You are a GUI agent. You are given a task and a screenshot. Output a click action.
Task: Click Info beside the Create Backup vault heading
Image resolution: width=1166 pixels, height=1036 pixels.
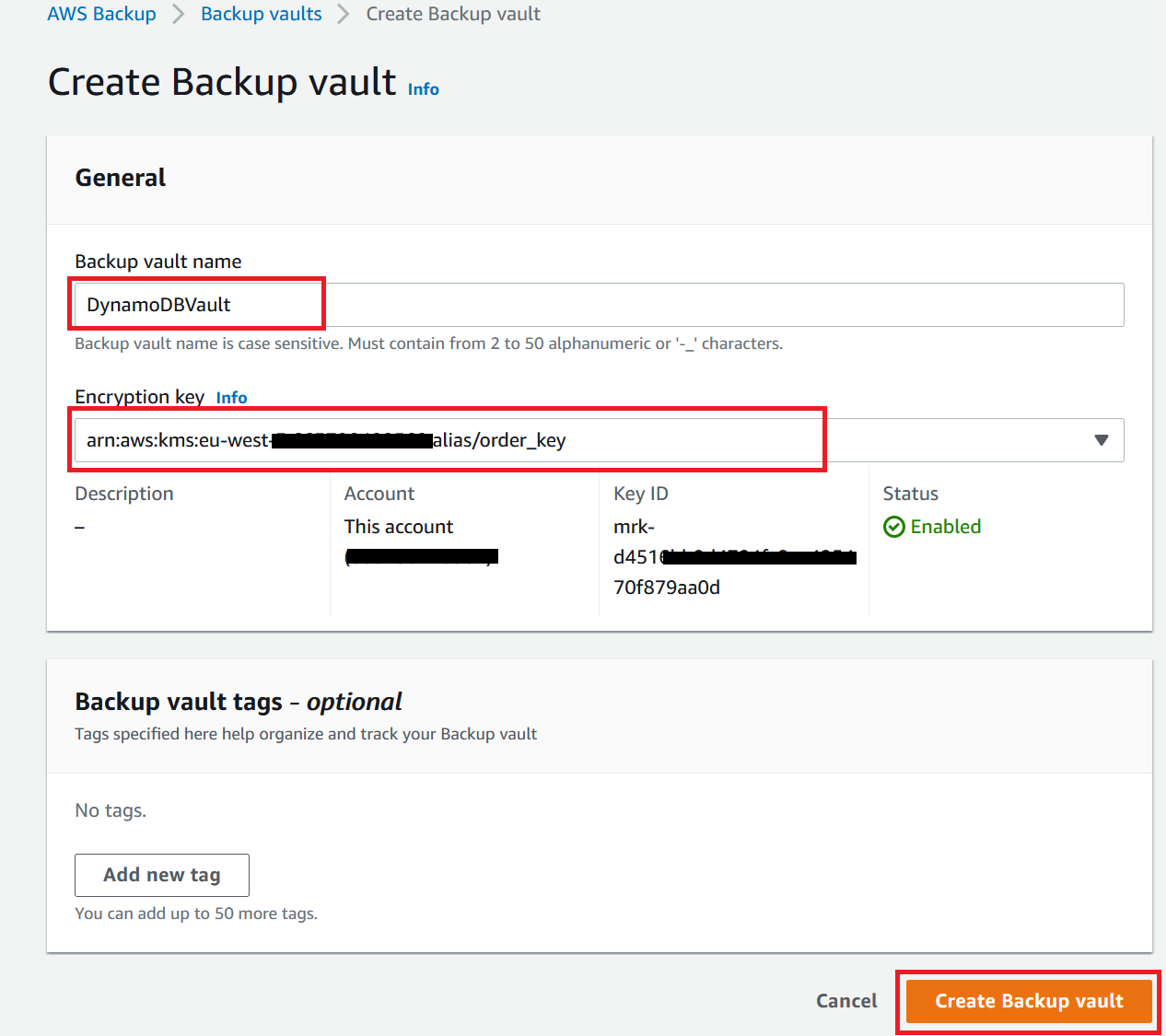[x=423, y=88]
